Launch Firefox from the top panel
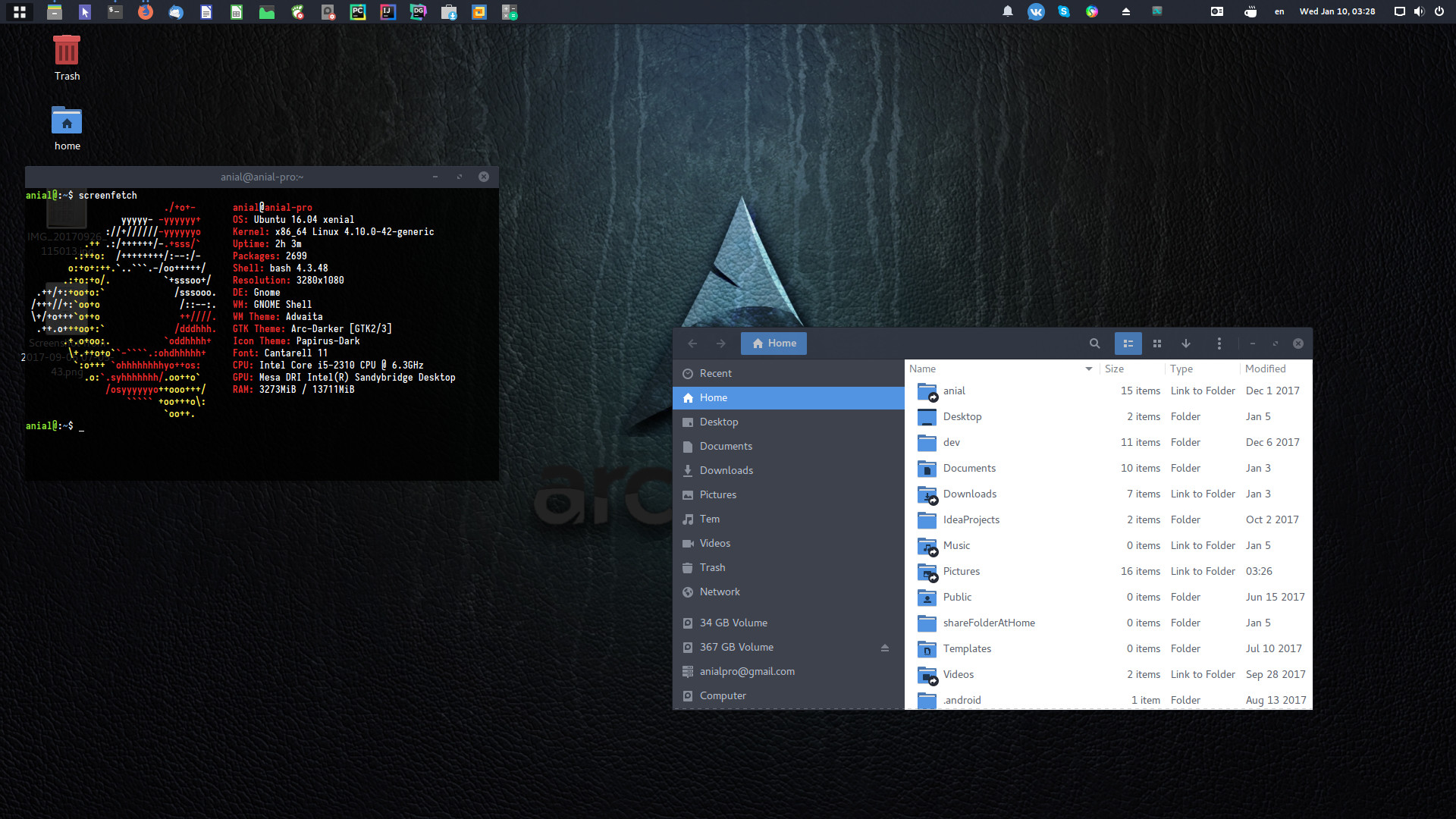Viewport: 1456px width, 819px height. 146,12
